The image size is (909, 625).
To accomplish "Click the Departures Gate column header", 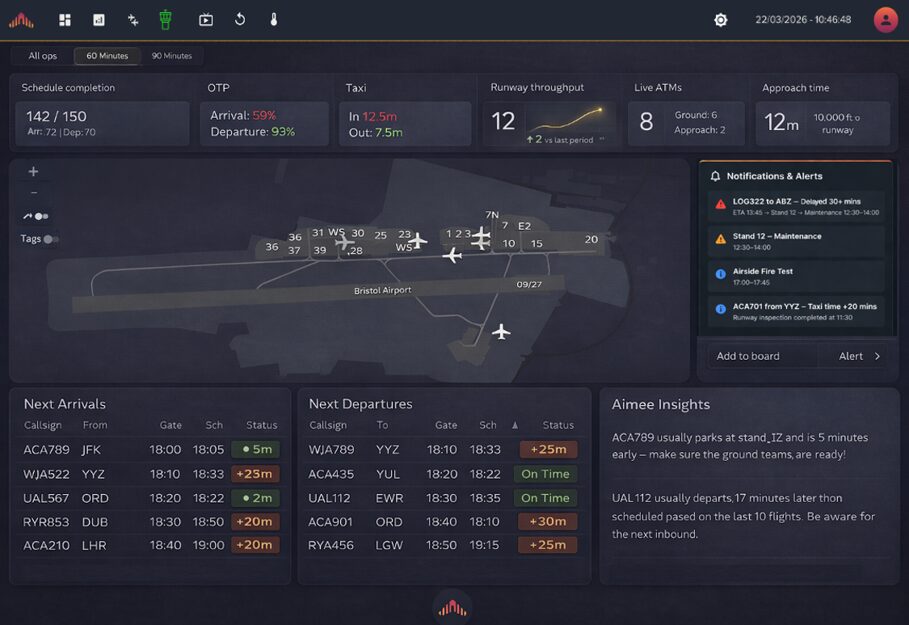I will tap(446, 425).
